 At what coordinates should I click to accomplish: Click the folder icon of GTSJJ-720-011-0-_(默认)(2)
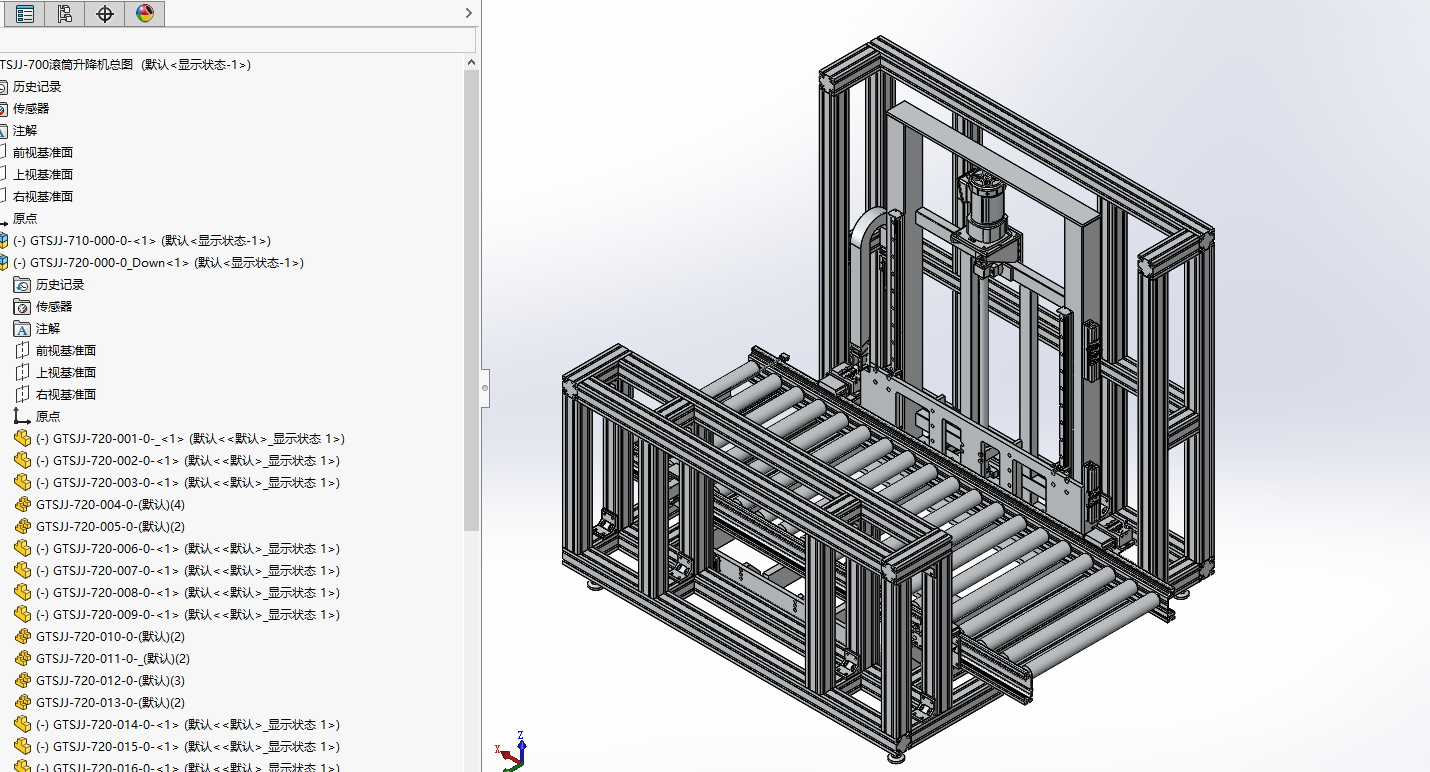(x=23, y=659)
